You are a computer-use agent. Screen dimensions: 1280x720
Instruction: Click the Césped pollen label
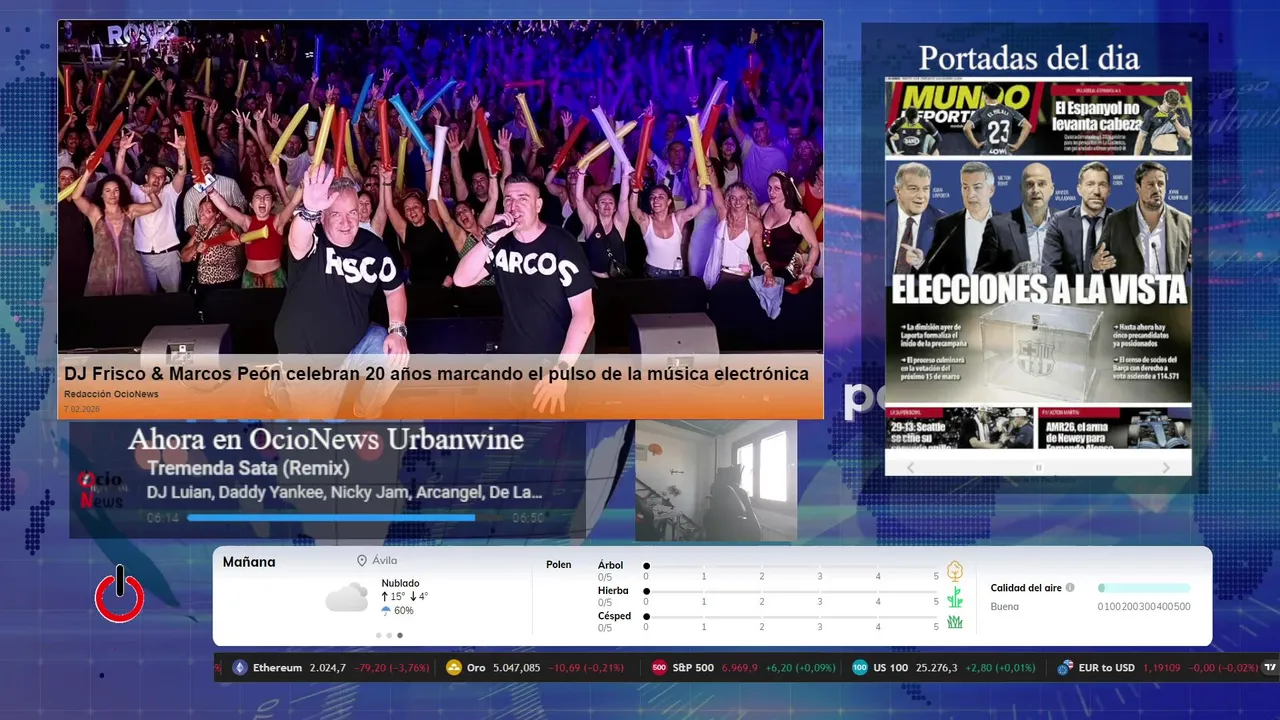click(614, 616)
